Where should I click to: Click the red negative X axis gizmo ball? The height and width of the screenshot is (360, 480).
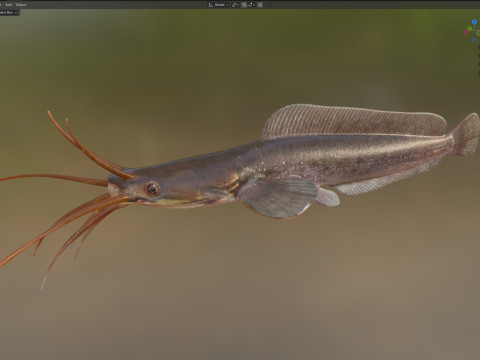466,32
